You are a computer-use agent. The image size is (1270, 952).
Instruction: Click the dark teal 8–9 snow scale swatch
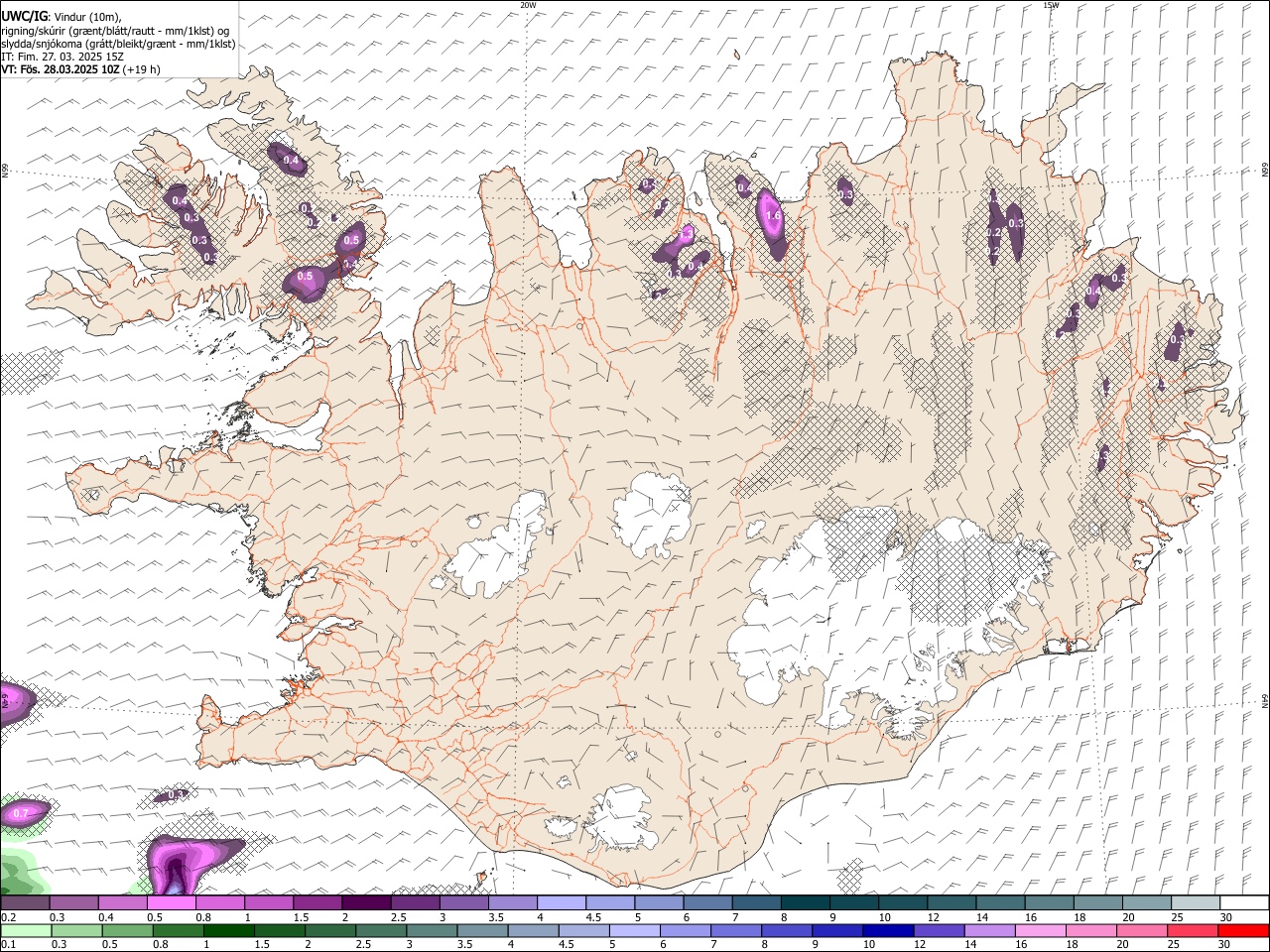point(805,903)
